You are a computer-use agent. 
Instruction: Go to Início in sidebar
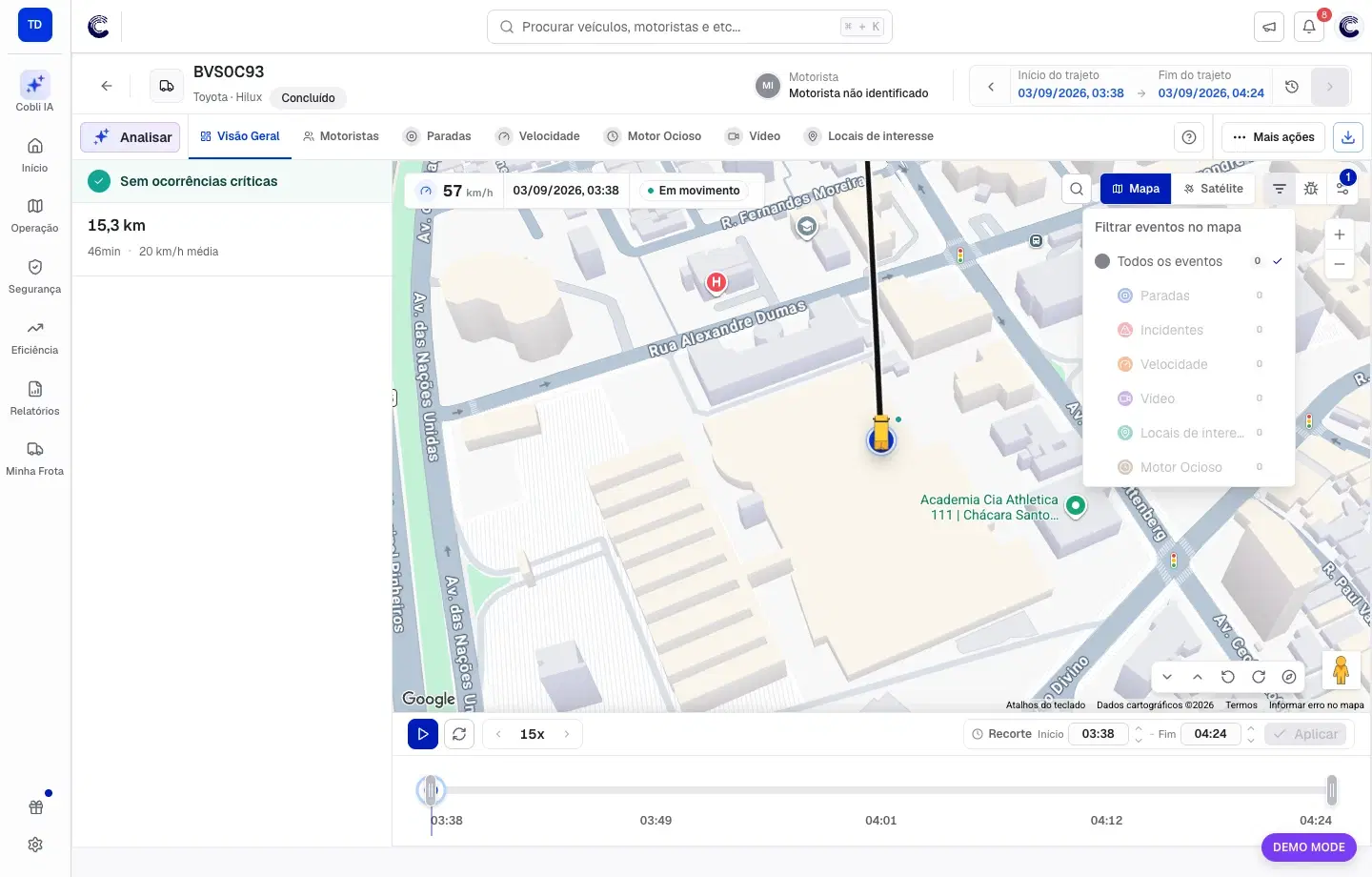point(34,154)
